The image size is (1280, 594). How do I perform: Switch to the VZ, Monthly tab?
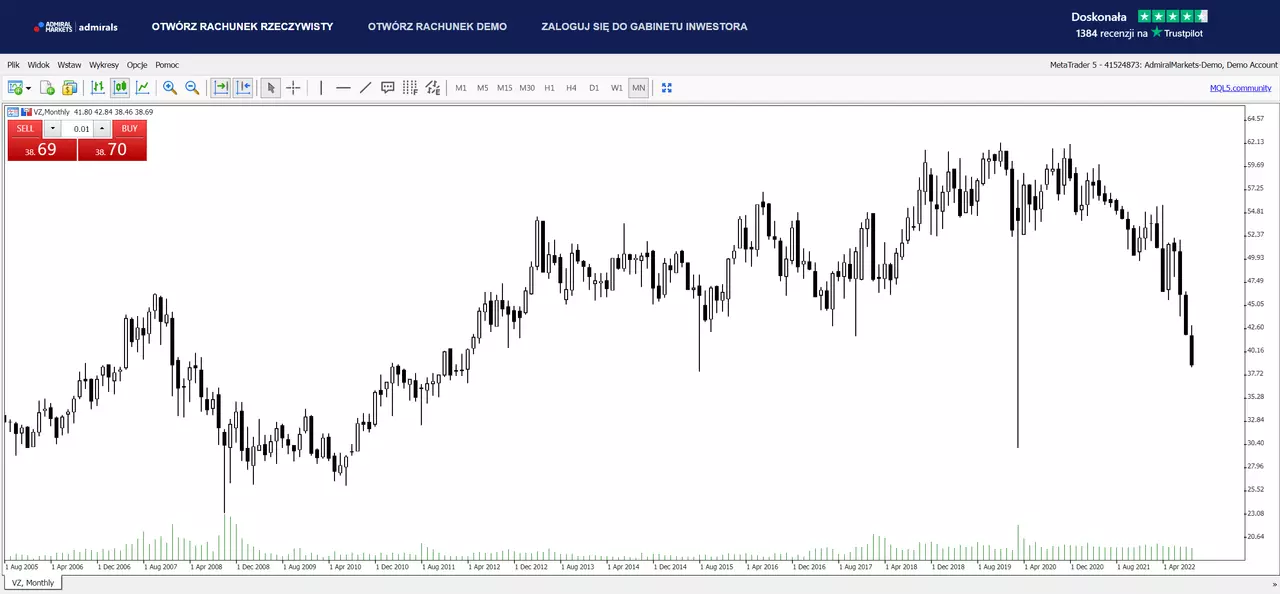(x=33, y=582)
